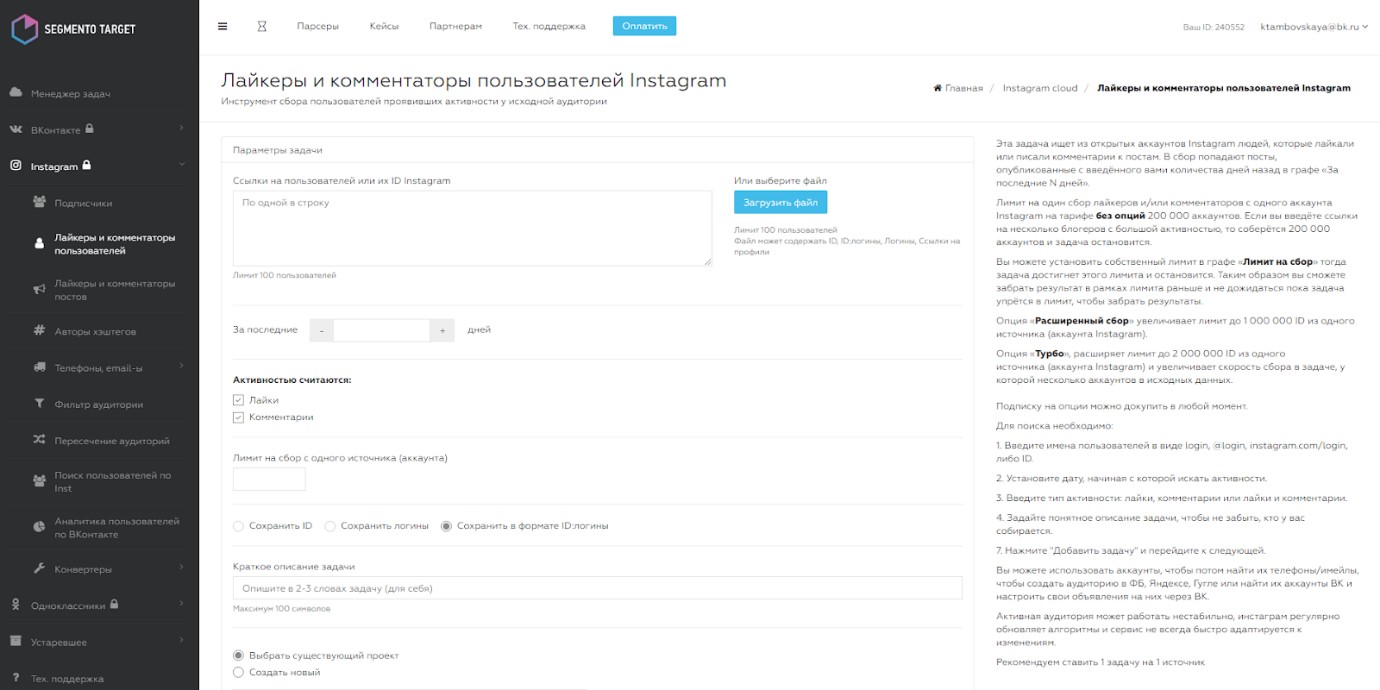The height and width of the screenshot is (690, 1380).
Task: Click the Оплатить button
Action: pyautogui.click(x=644, y=26)
